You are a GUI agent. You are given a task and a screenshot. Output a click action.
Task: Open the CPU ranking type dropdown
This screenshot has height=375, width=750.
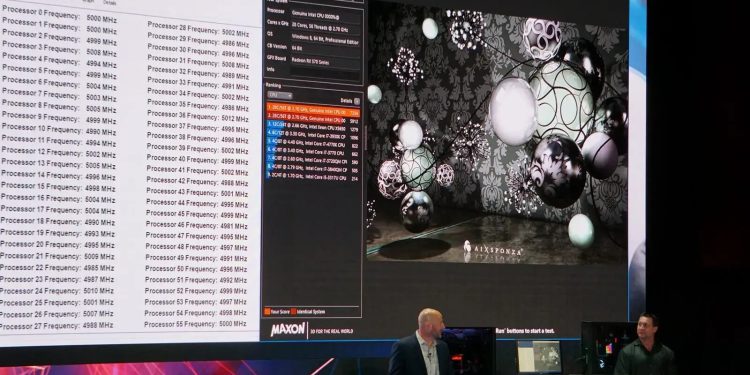point(279,95)
